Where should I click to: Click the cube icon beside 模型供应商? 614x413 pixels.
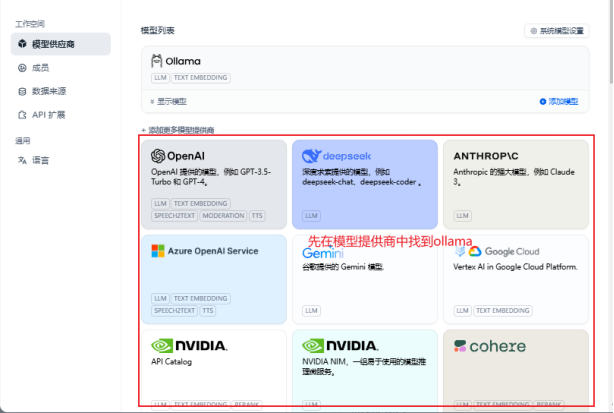(22, 44)
